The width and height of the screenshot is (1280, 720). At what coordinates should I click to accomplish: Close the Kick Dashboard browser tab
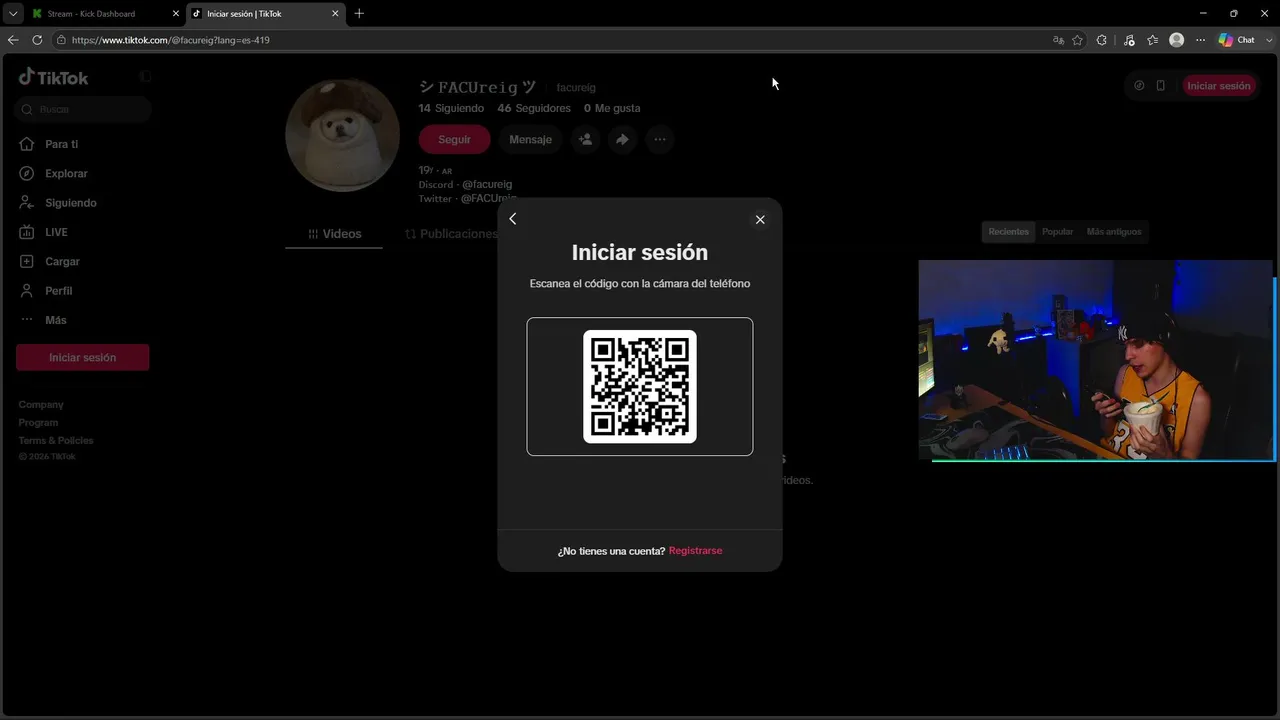pyautogui.click(x=176, y=14)
